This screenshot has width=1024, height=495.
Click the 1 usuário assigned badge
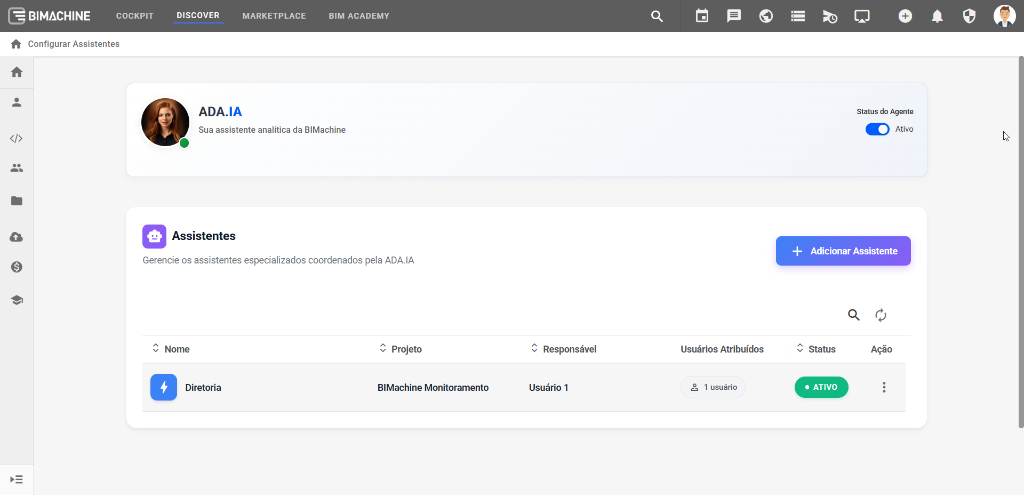713,387
